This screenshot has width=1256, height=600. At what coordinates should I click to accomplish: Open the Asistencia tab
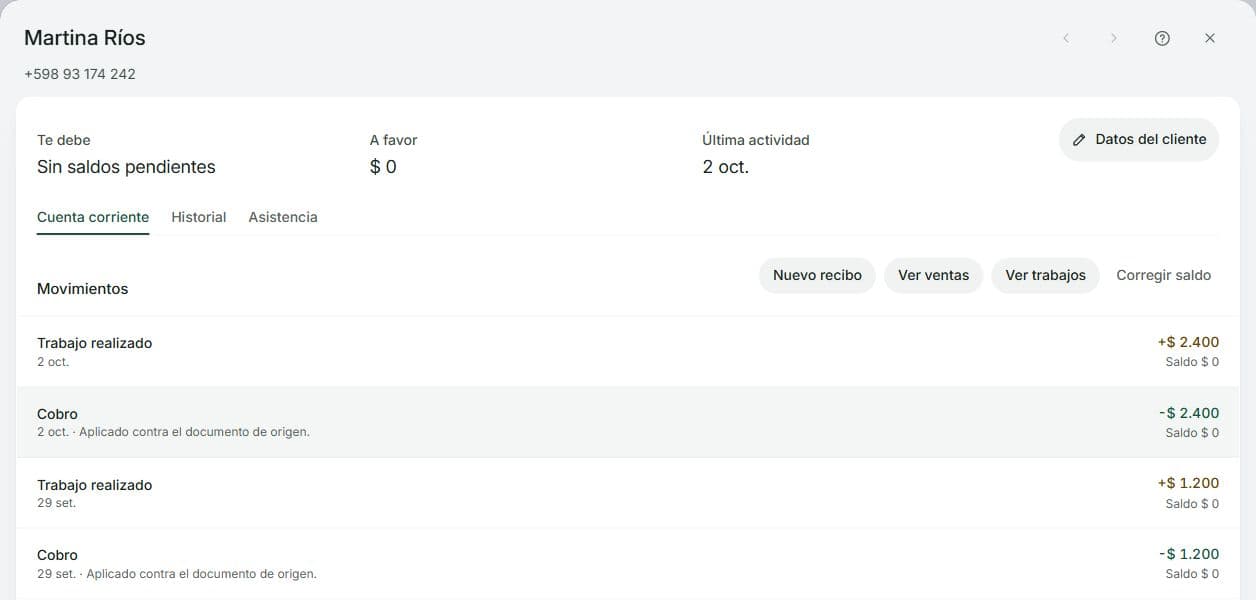click(x=283, y=217)
